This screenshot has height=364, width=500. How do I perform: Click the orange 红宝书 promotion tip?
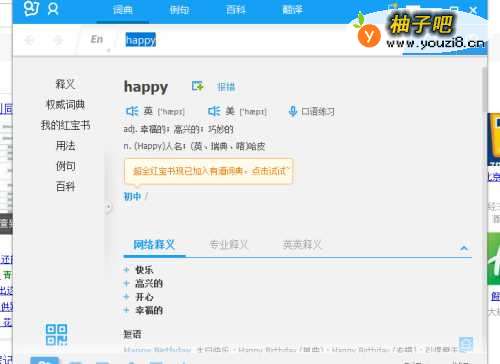point(208,171)
